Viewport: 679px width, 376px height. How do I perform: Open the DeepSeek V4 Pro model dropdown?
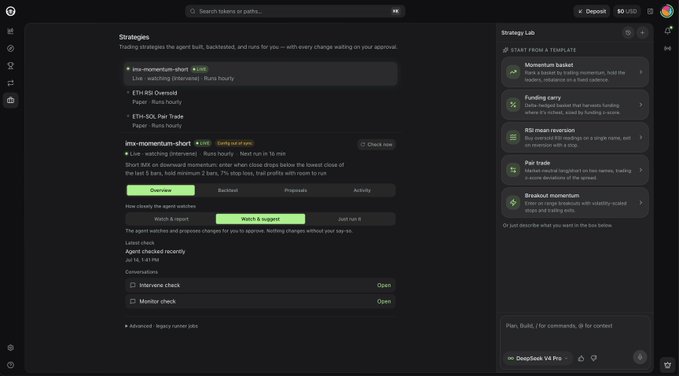[537, 358]
